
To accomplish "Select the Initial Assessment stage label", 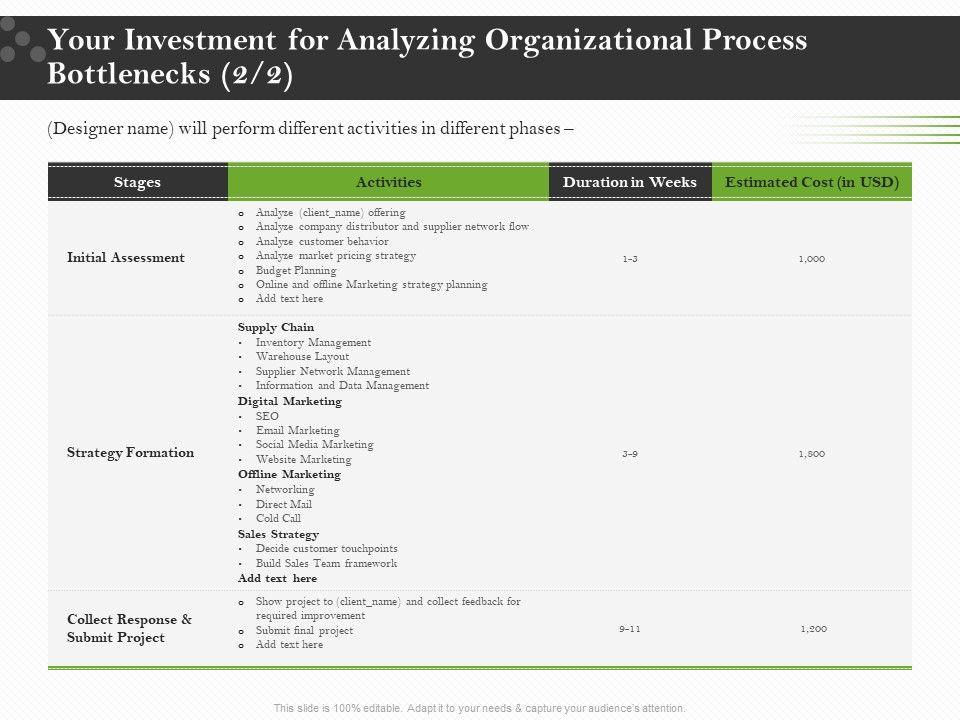I will coord(126,257).
